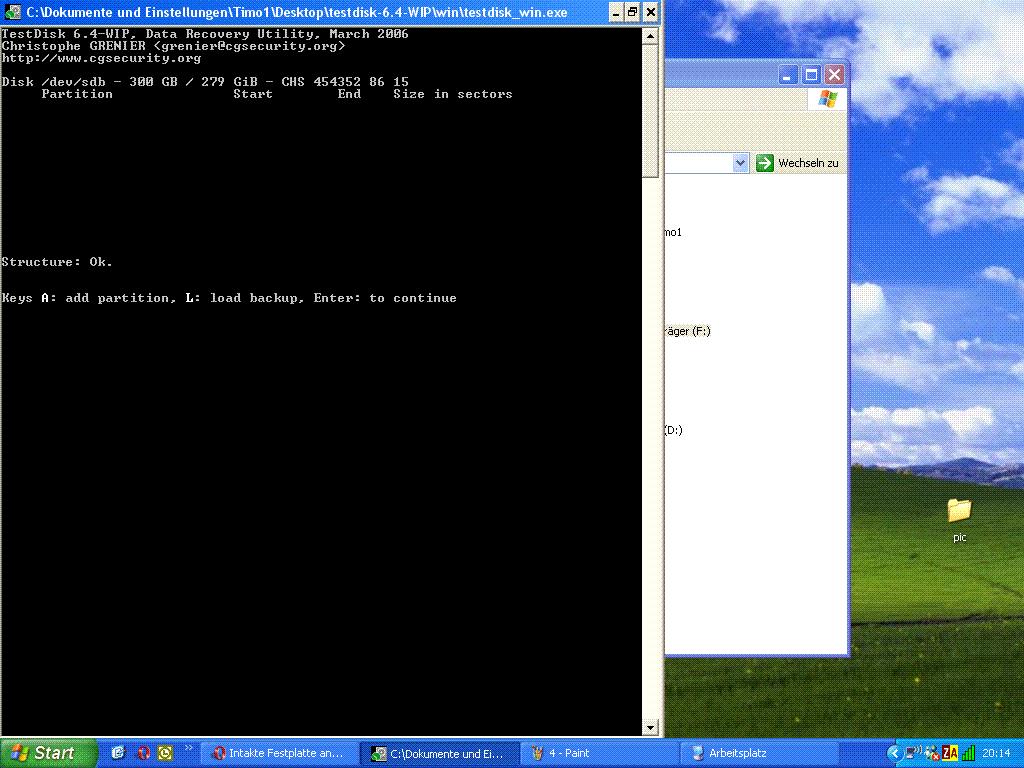The width and height of the screenshot is (1024, 768).
Task: Open the address bar dropdown in Arbeitsplatz
Action: tap(739, 163)
